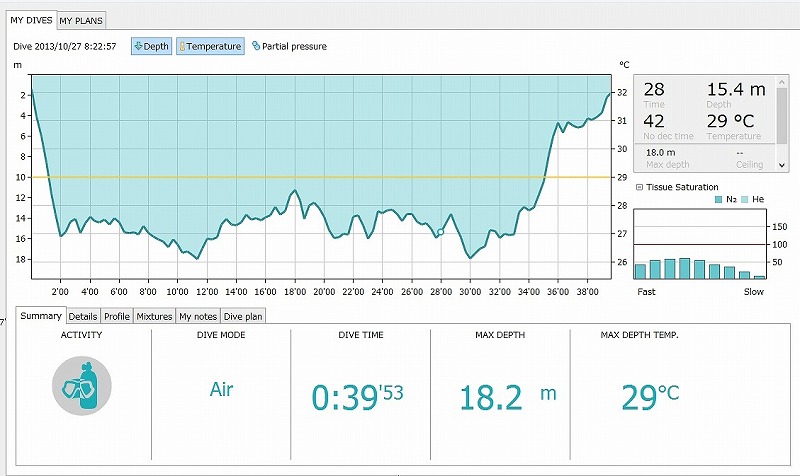
Task: Collapse the Tissue Saturation section
Action: click(640, 187)
